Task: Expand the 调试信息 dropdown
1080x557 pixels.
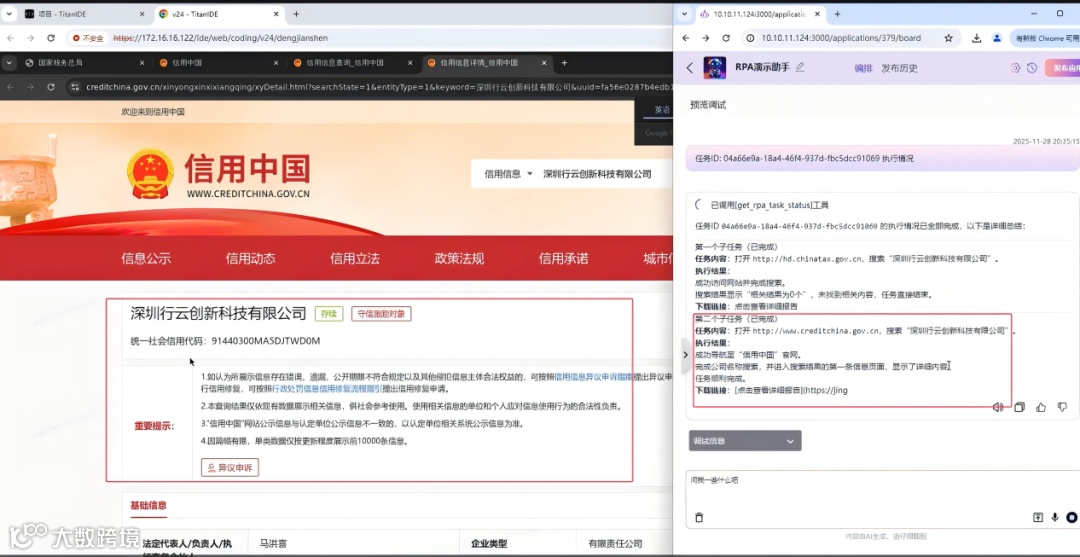Action: coord(745,441)
